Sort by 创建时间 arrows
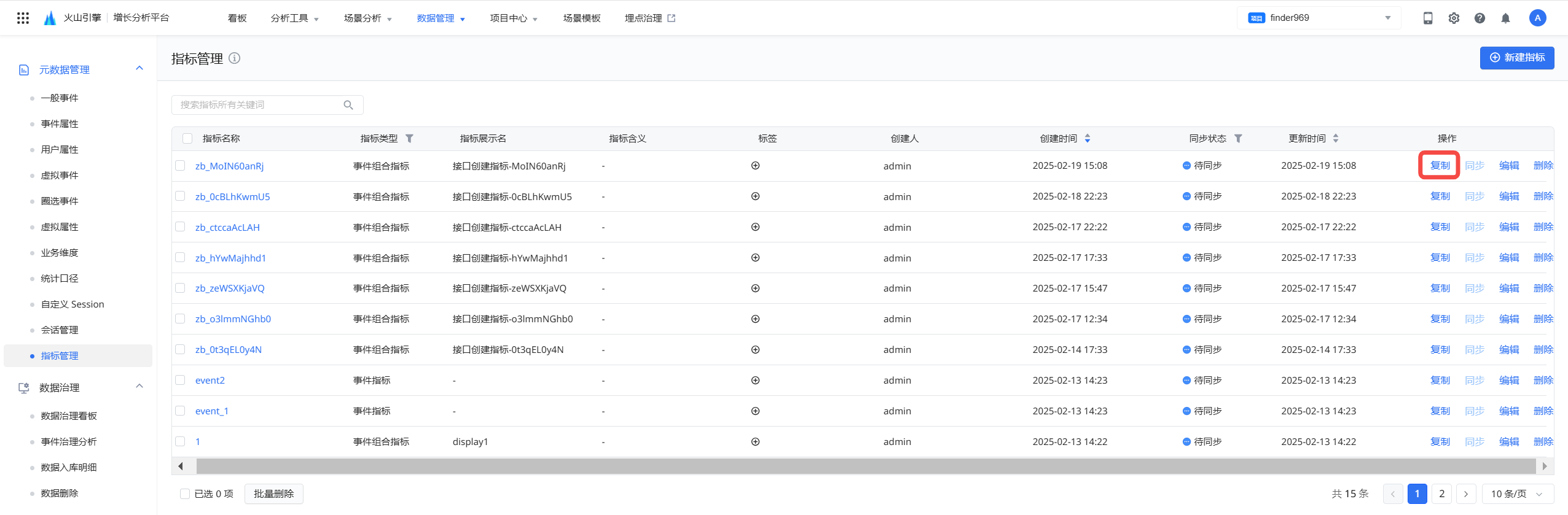 (1088, 139)
